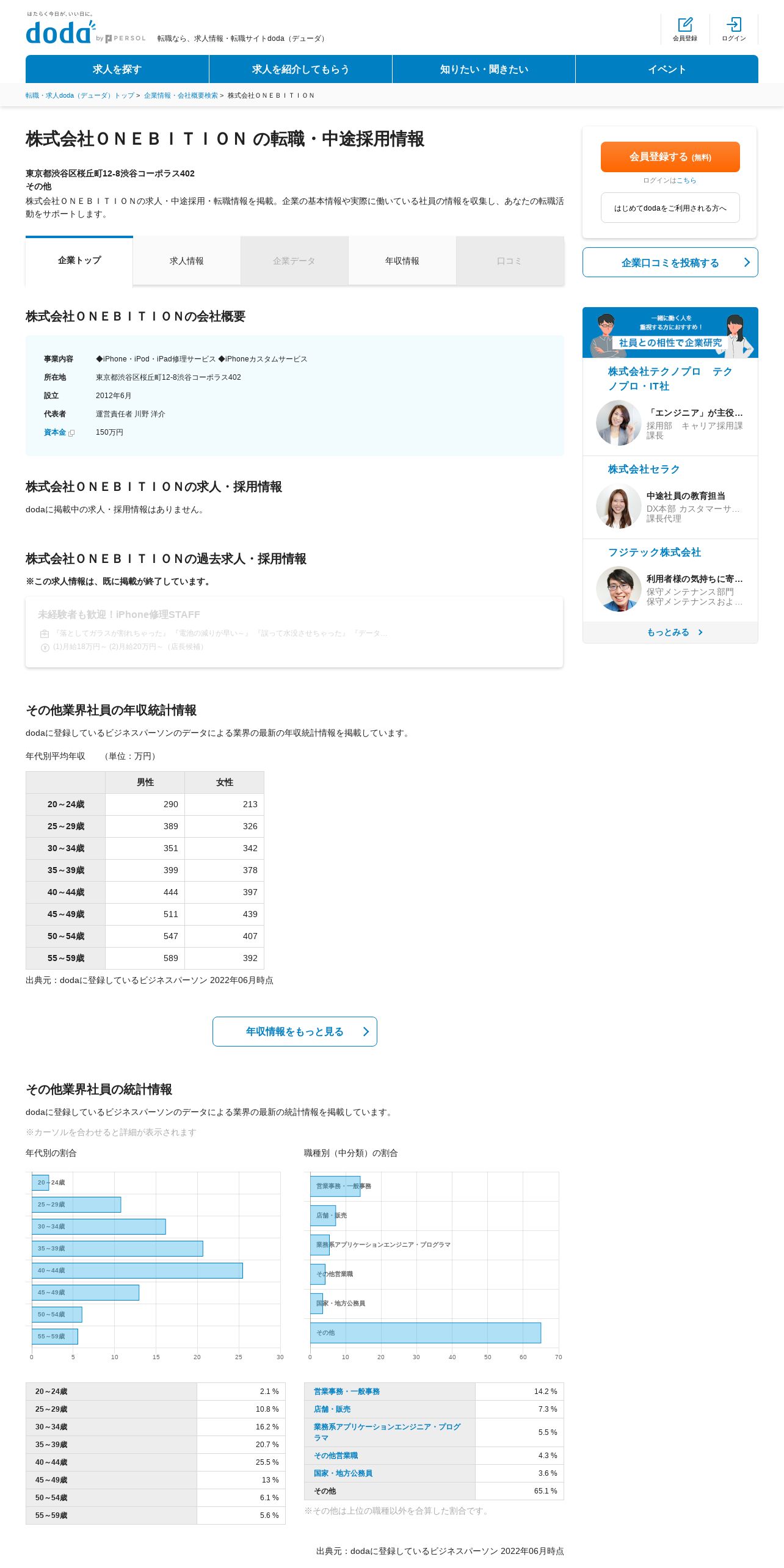Screen dimensions: 784x1568
Task: Click the 女性 column header
Action: pos(225,782)
